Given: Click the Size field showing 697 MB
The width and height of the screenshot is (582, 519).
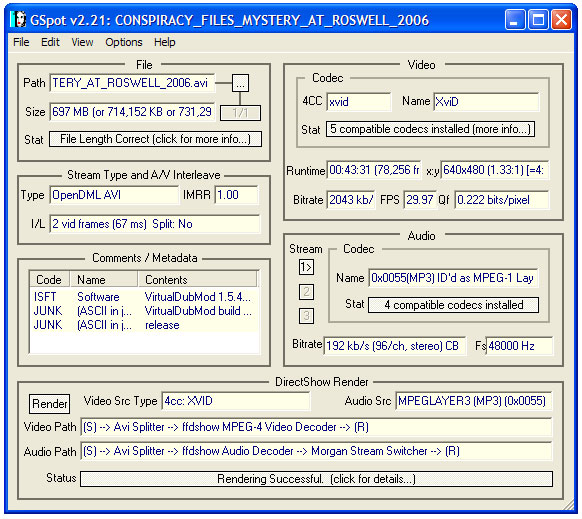Looking at the screenshot, I should tap(132, 112).
